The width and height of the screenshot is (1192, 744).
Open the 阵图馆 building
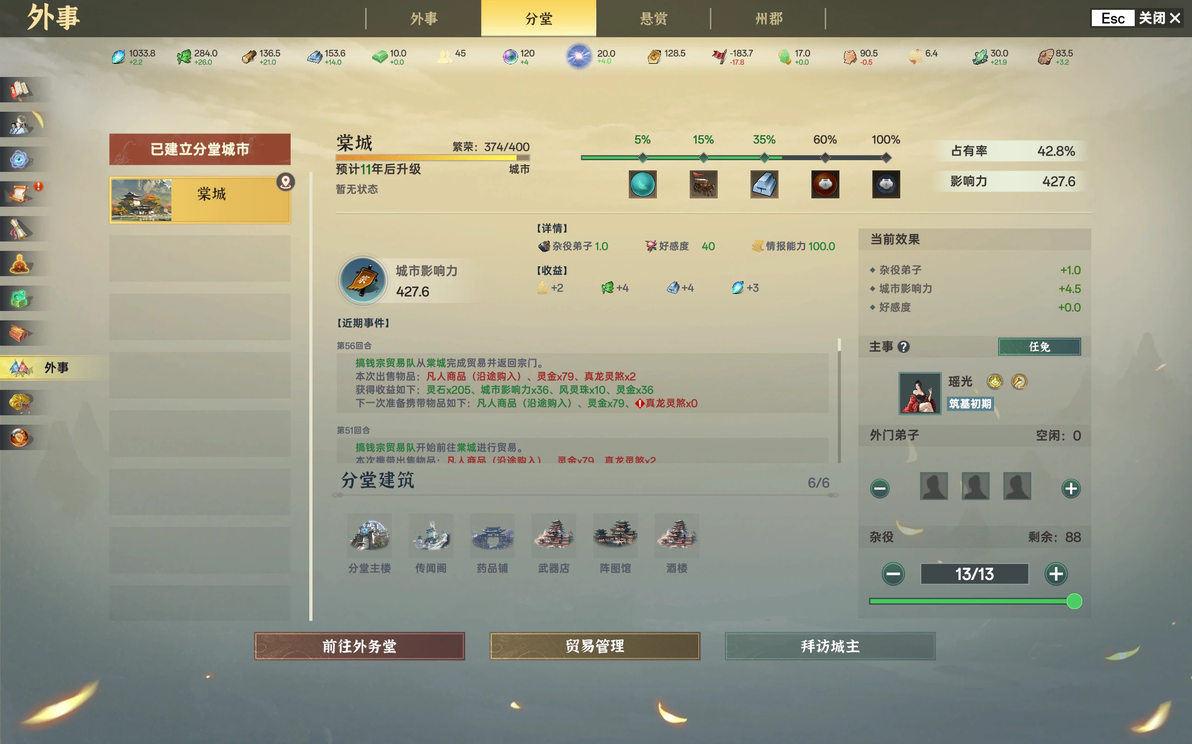(x=615, y=544)
